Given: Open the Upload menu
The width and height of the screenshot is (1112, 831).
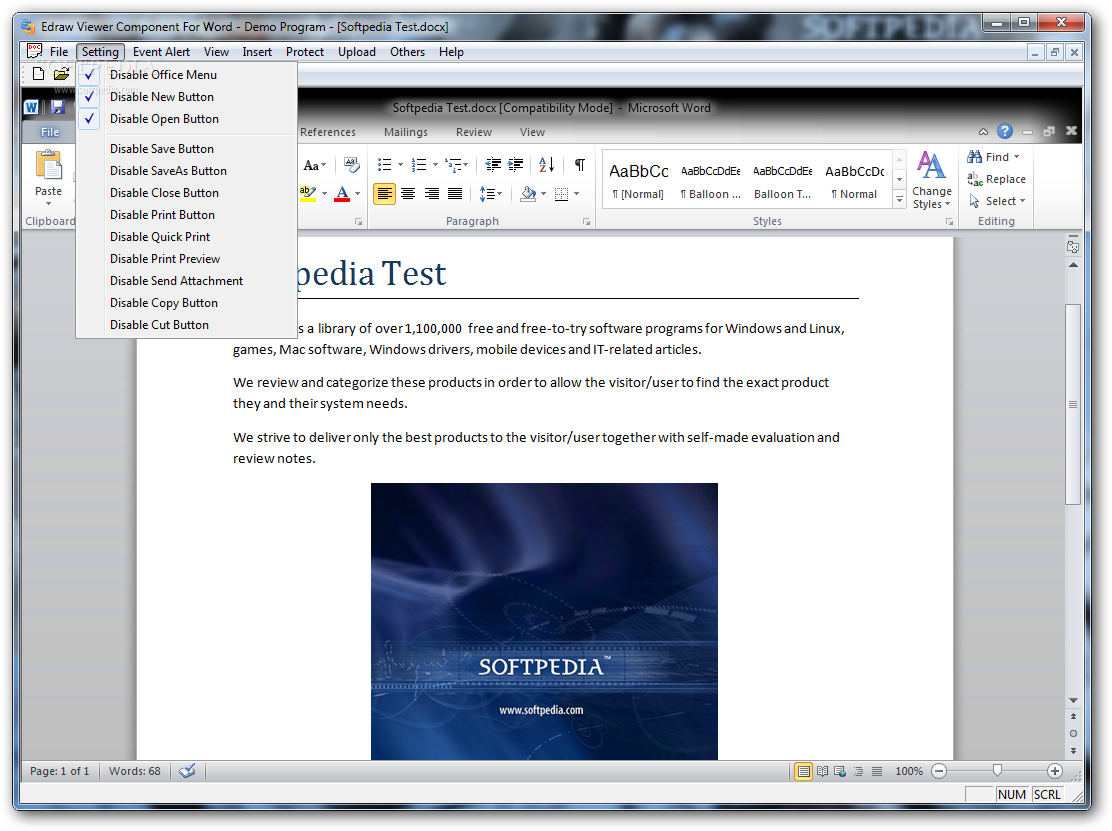Looking at the screenshot, I should [357, 52].
